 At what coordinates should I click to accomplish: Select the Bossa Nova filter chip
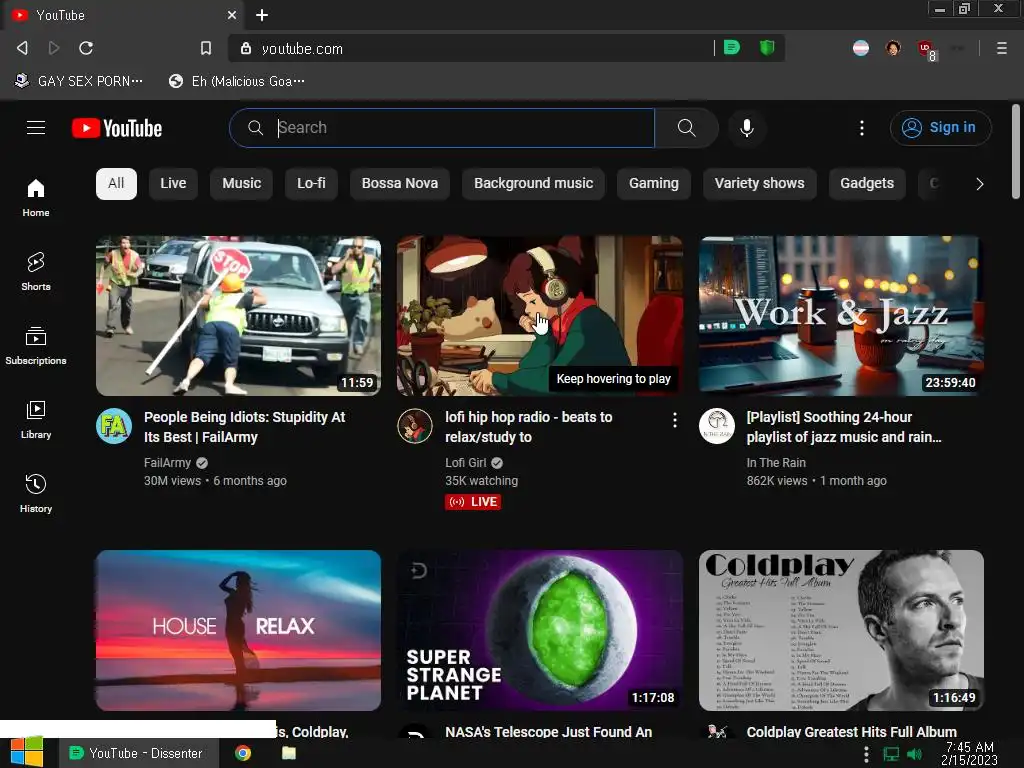[x=400, y=184]
